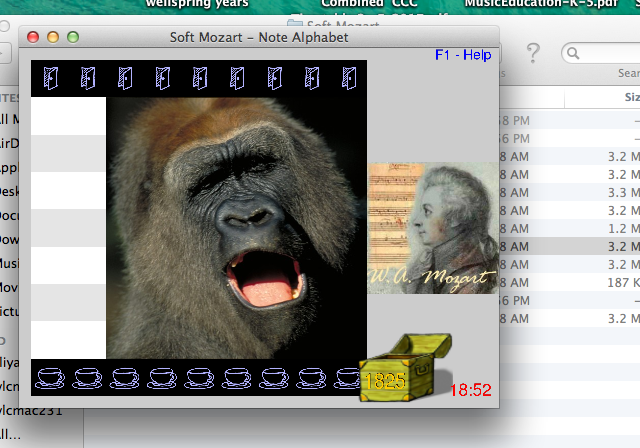640x448 pixels.
Task: Open the F1 - Help link
Action: (463, 55)
